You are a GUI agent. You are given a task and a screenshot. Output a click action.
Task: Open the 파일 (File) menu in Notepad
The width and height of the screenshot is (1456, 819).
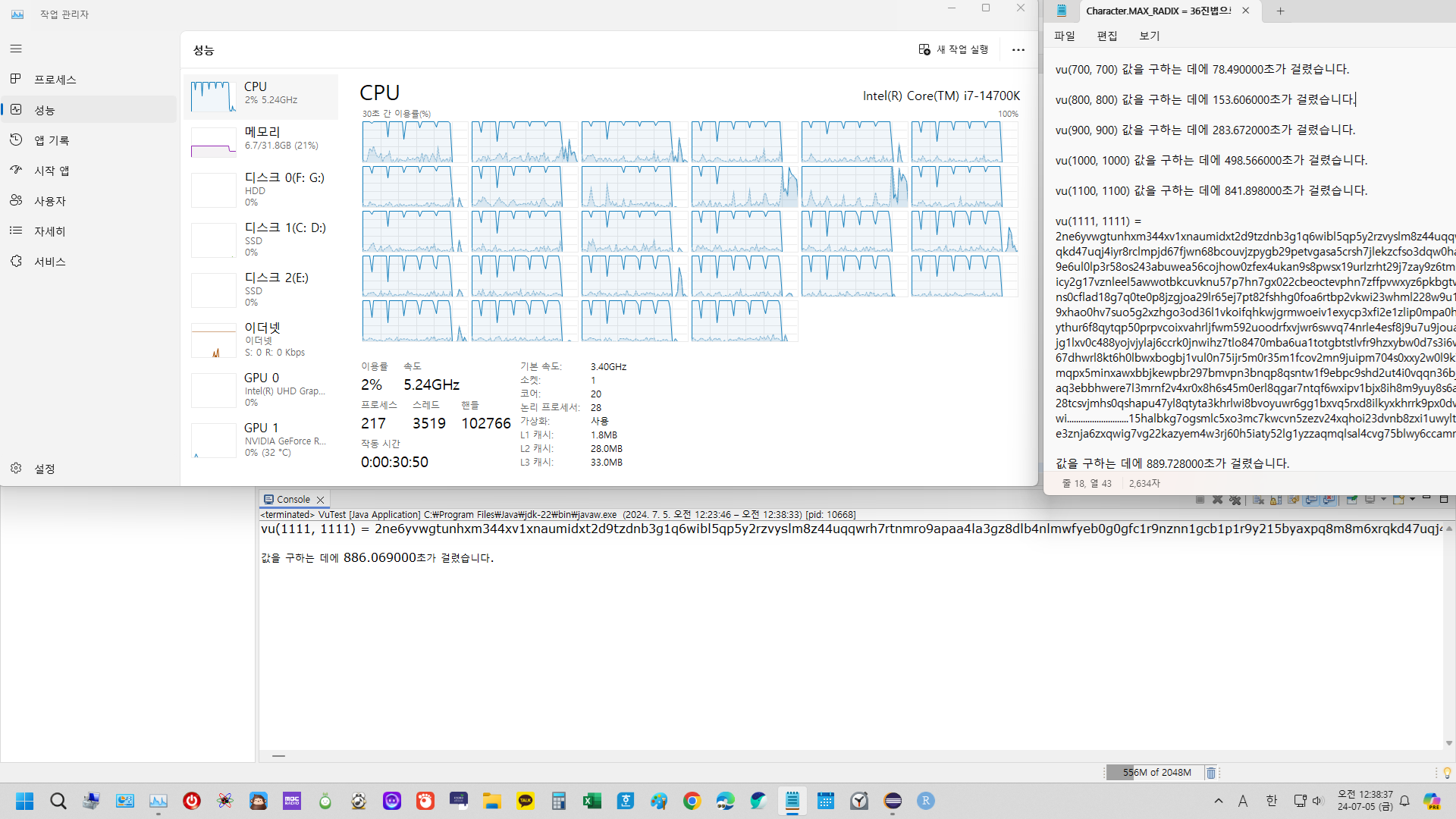(x=1064, y=36)
